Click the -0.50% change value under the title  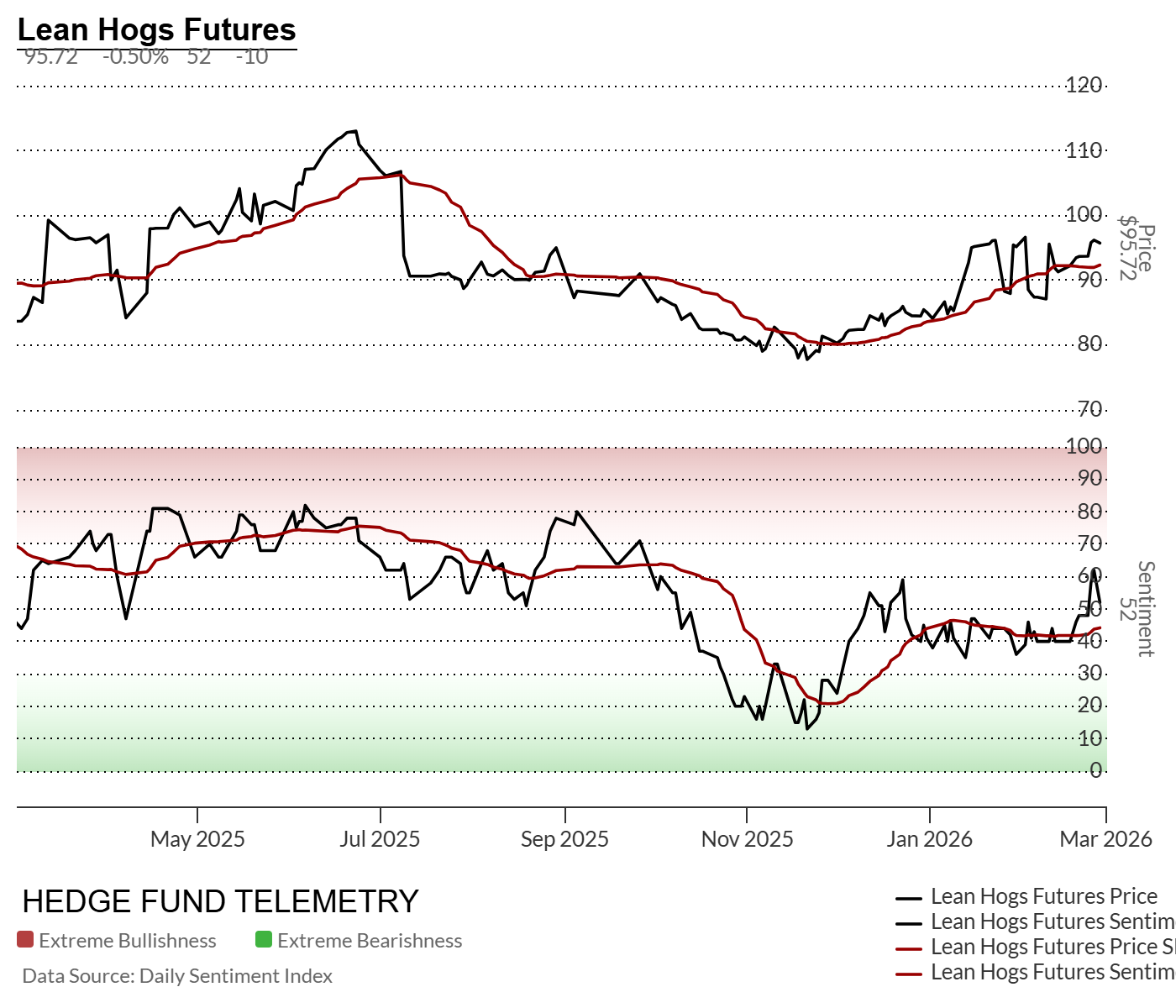pyautogui.click(x=135, y=57)
